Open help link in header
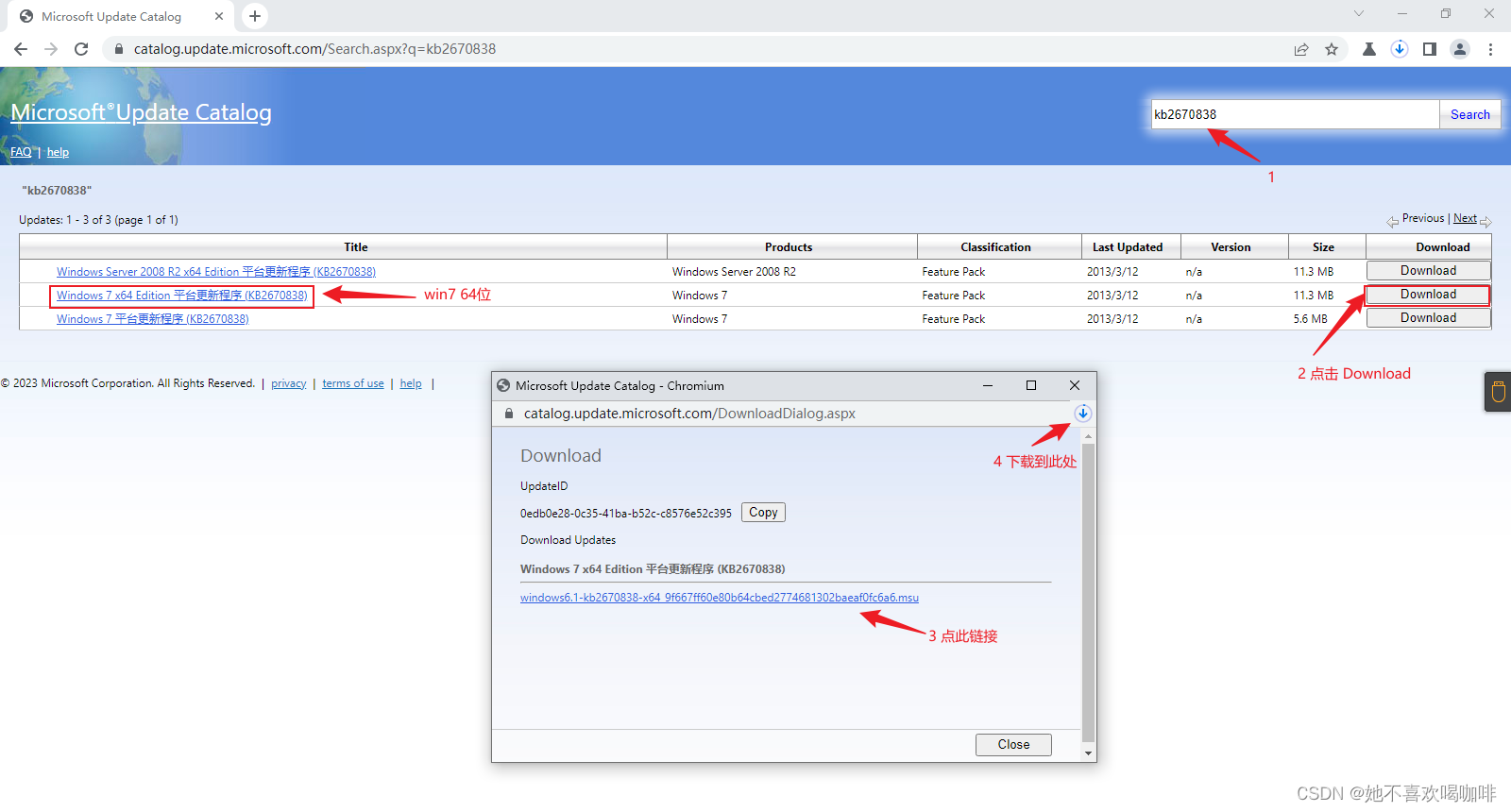 [58, 152]
